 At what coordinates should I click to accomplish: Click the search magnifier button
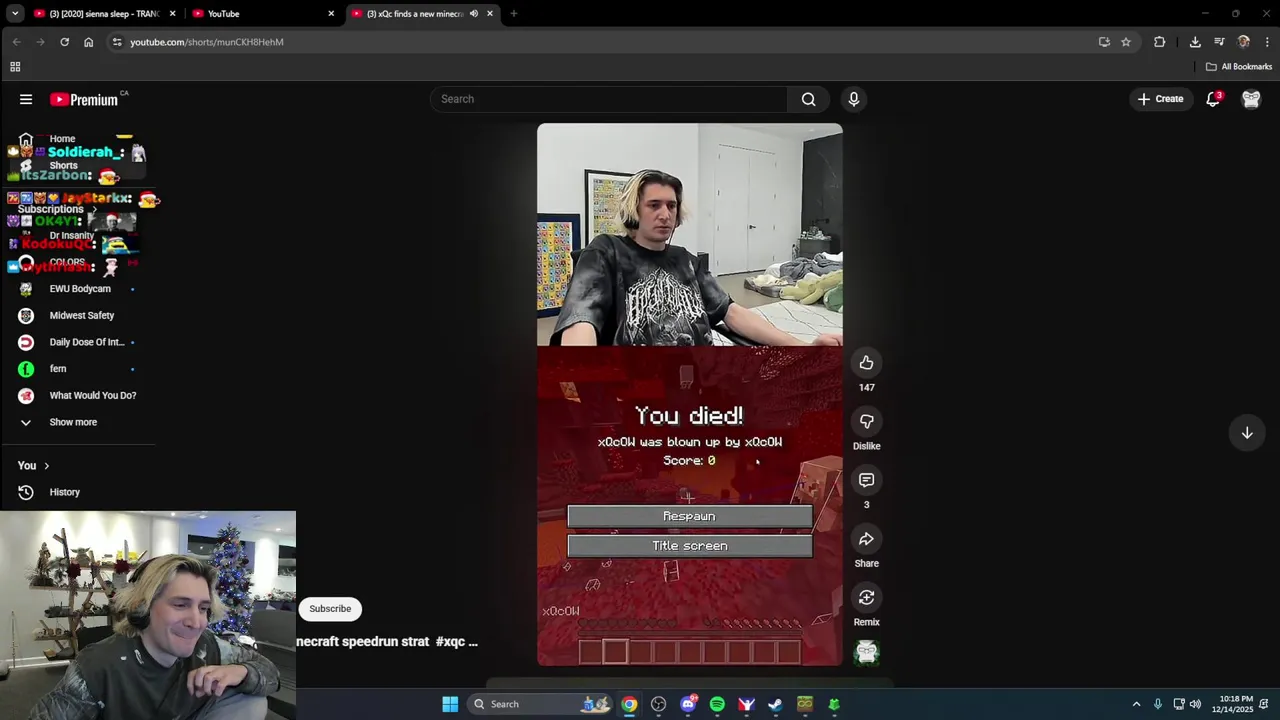[x=808, y=99]
